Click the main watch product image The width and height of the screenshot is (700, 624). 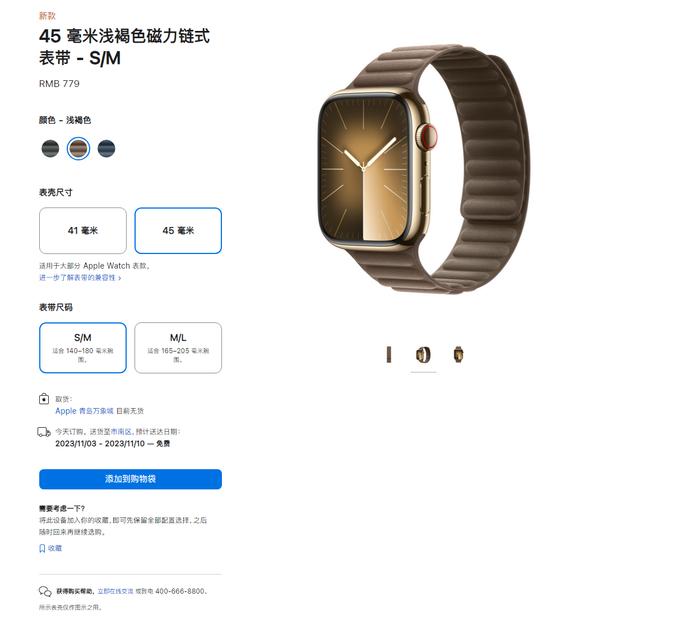point(423,170)
